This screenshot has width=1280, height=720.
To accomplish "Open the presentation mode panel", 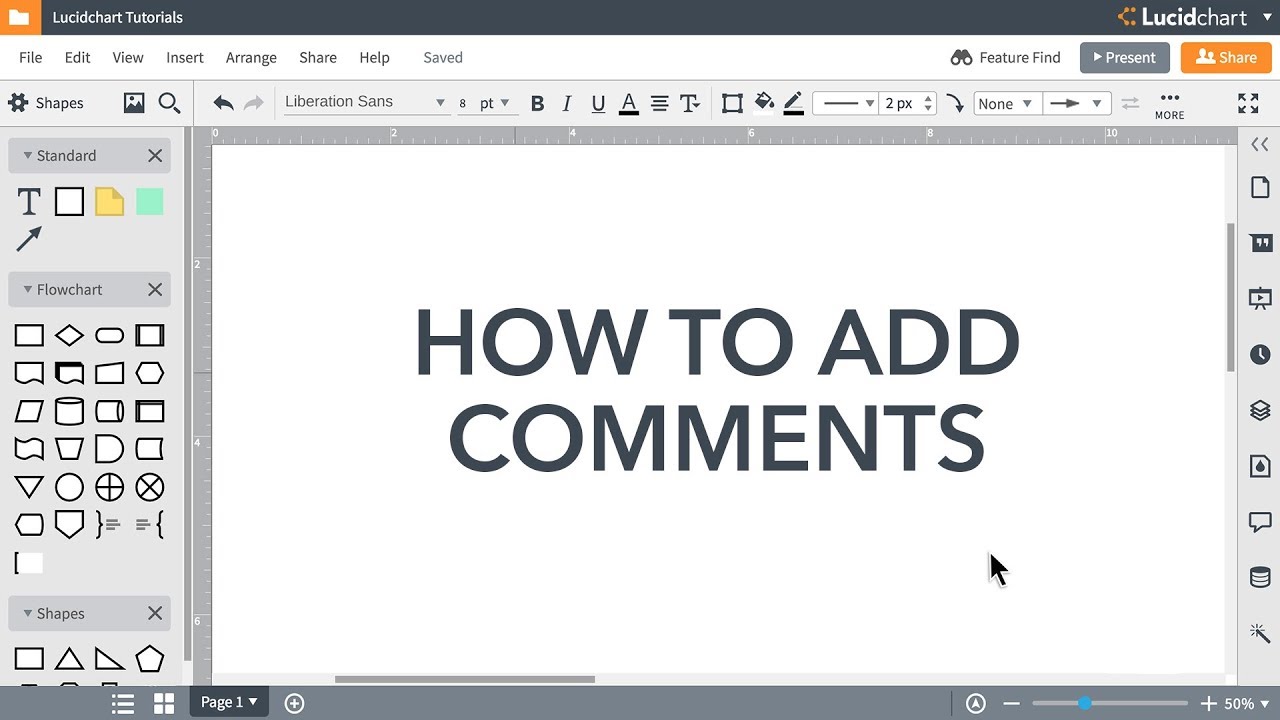I will pyautogui.click(x=1259, y=298).
